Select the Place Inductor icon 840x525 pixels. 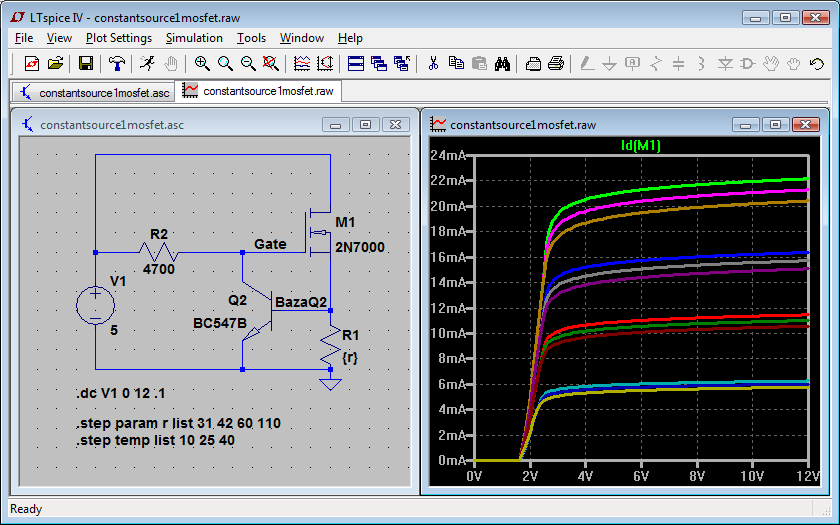coord(702,64)
